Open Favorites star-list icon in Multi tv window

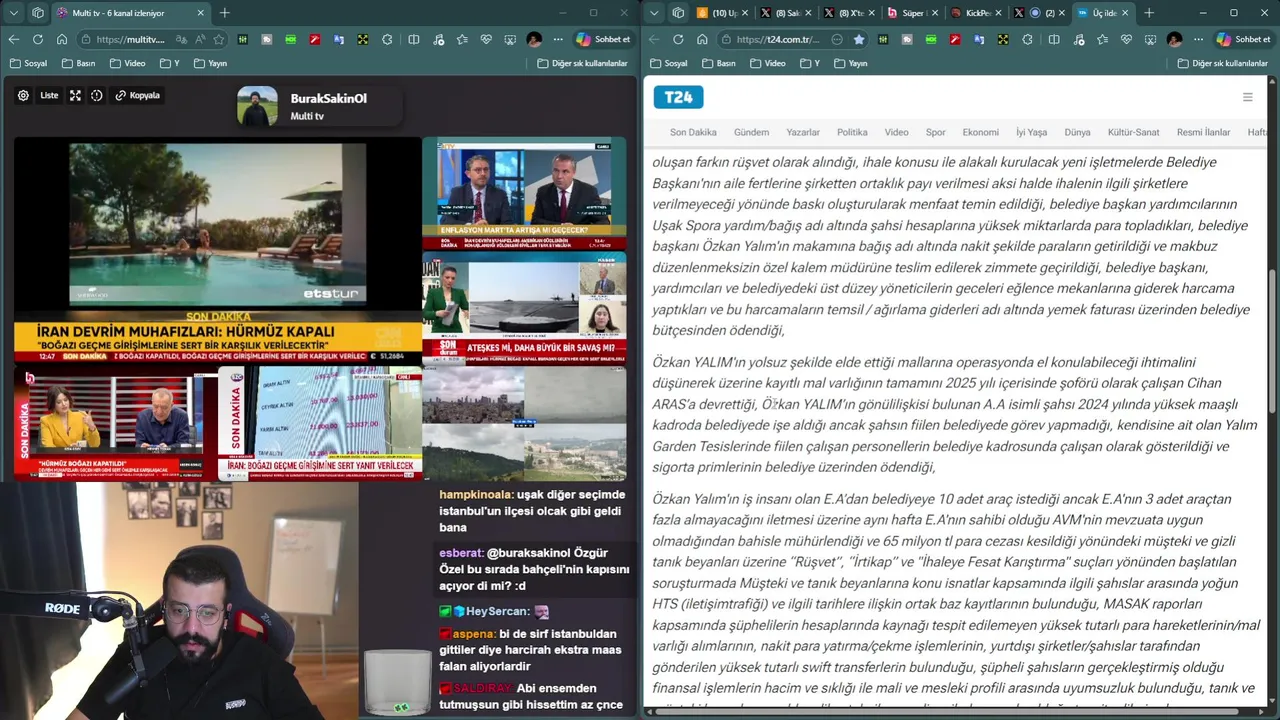click(462, 40)
